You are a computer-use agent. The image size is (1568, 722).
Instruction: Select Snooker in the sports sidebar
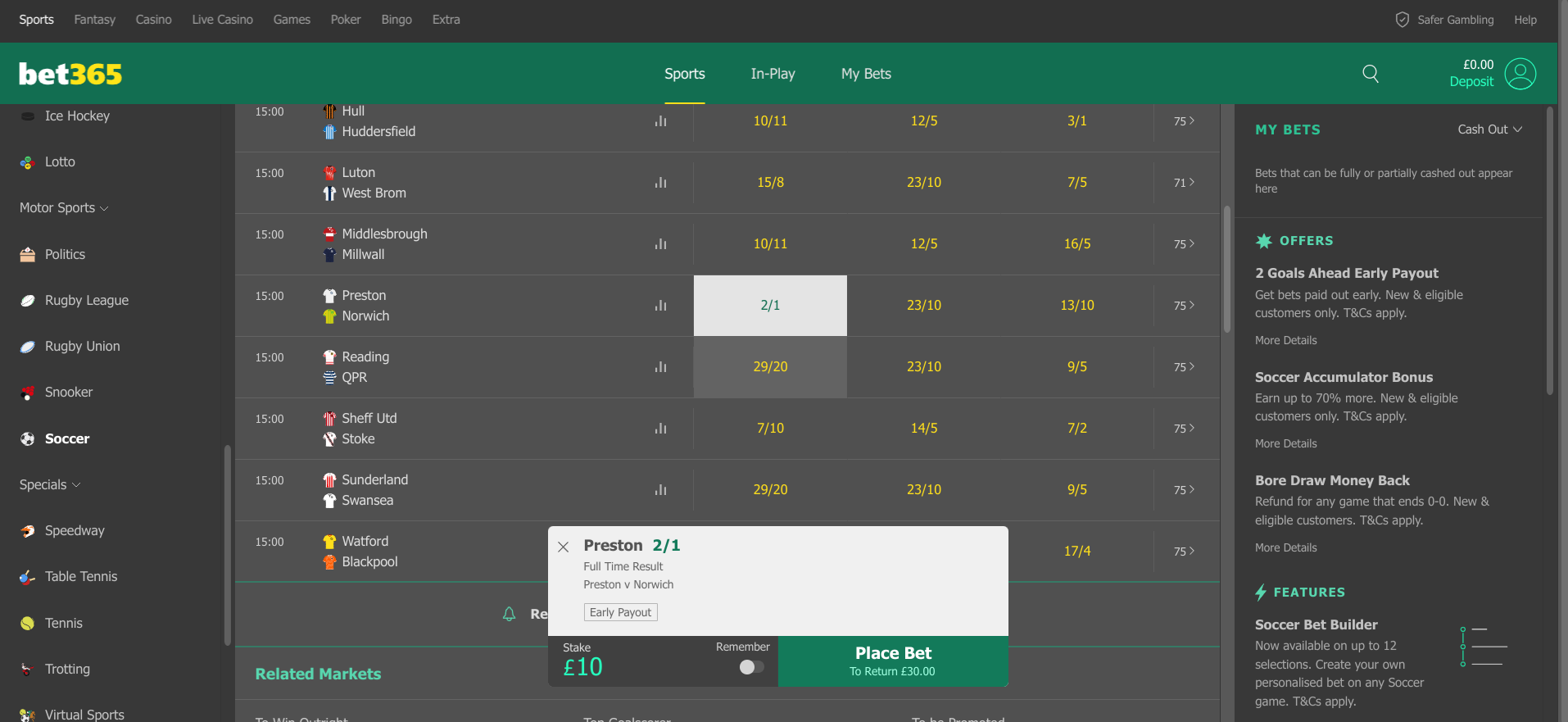click(x=69, y=393)
